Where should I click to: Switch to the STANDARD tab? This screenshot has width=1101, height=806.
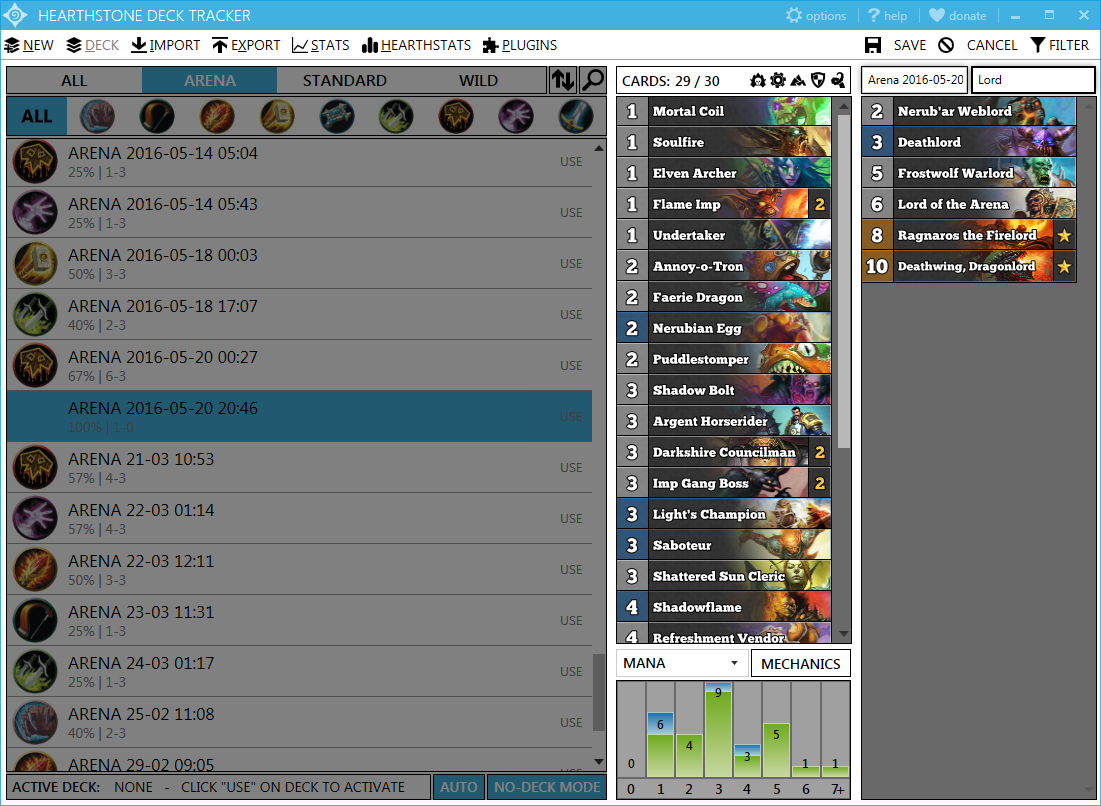click(x=344, y=80)
